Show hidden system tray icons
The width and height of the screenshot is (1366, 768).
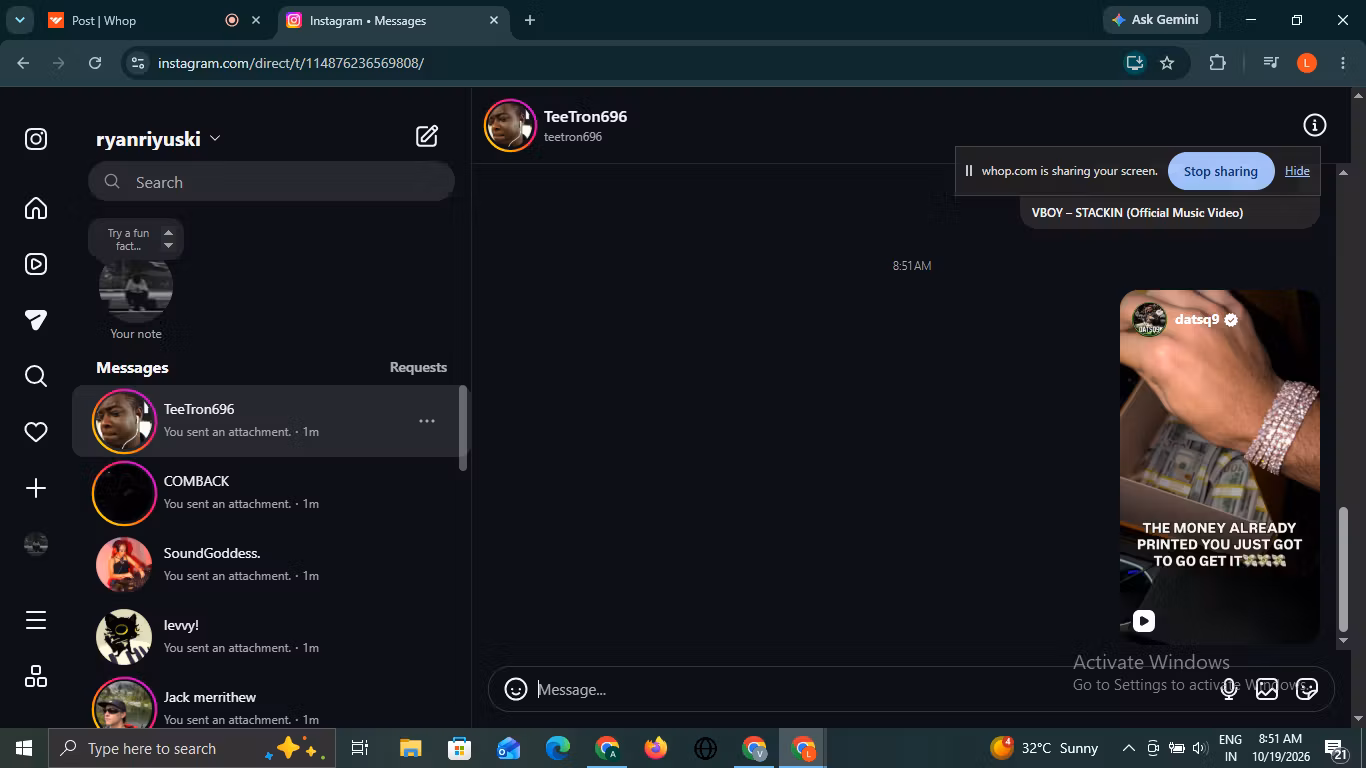click(1128, 748)
